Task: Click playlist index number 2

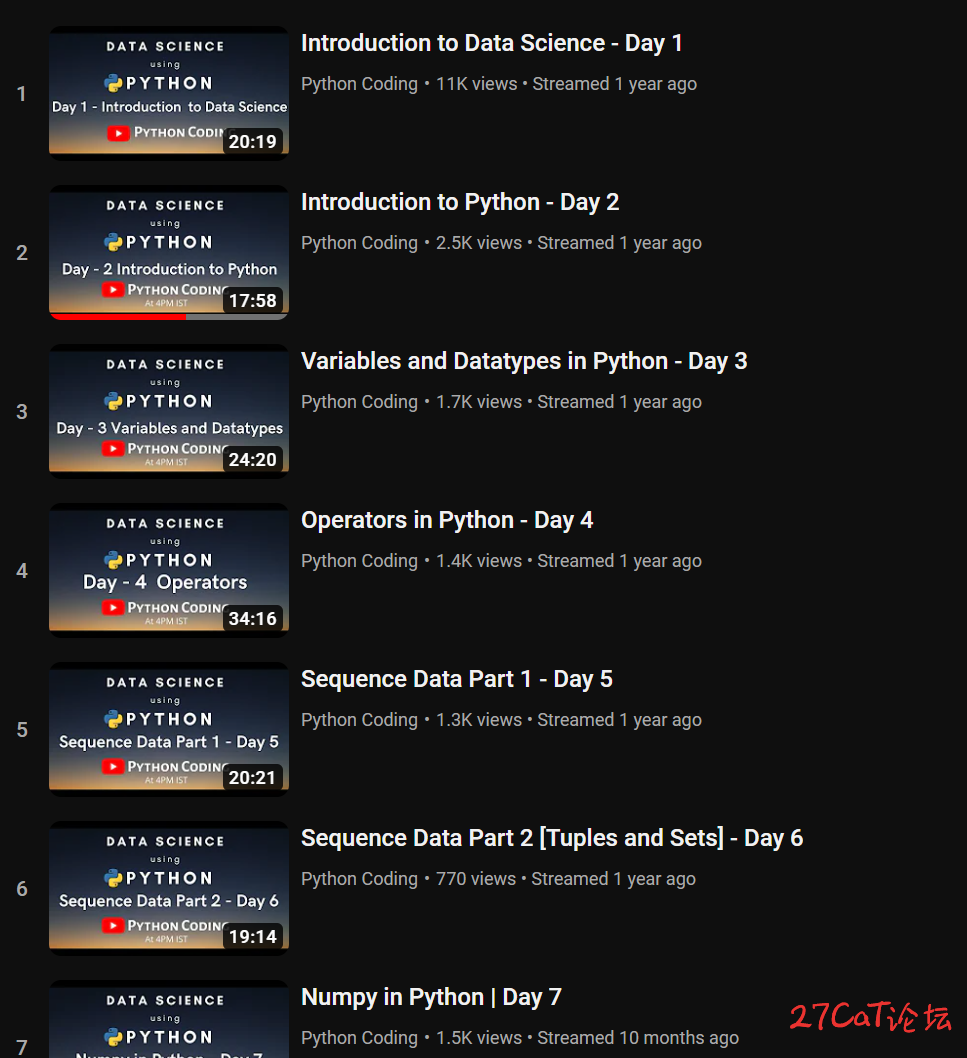Action: click(x=22, y=253)
